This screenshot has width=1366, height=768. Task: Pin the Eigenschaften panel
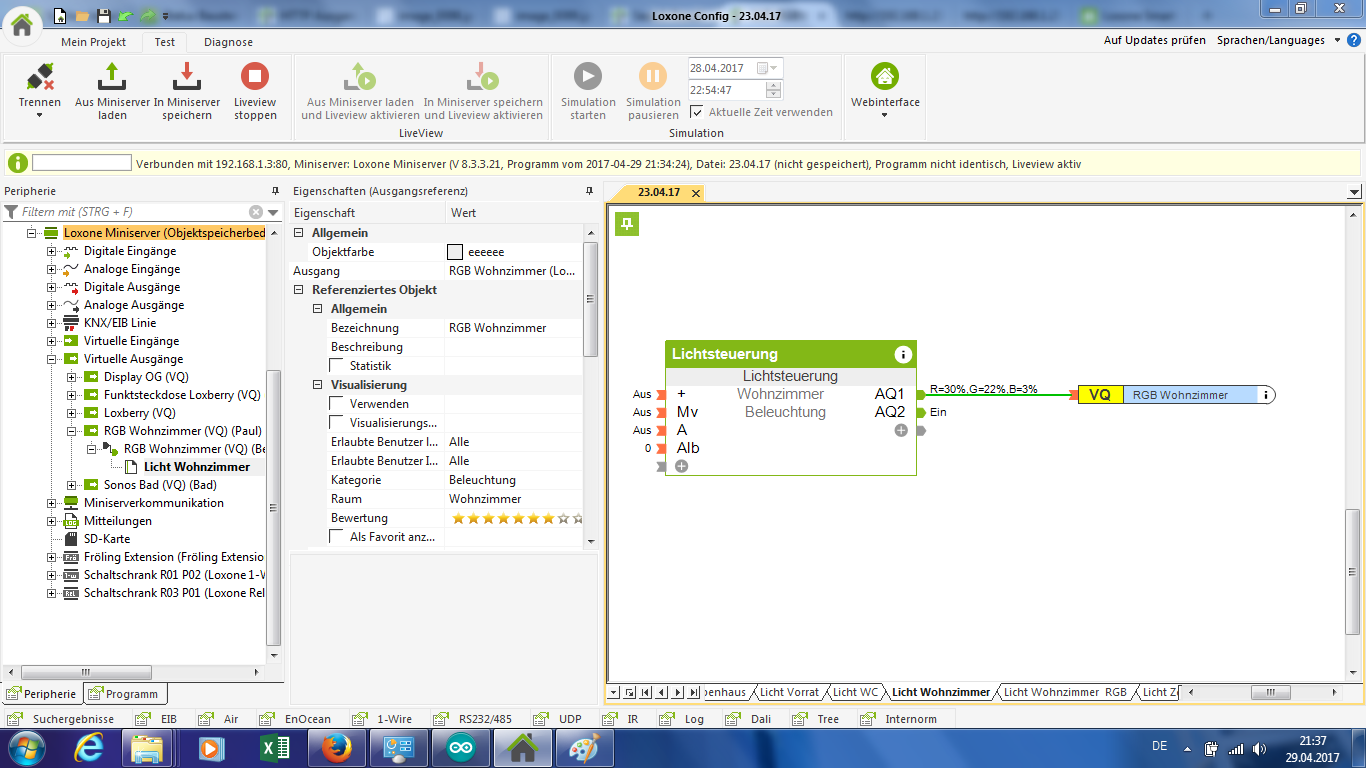[589, 191]
